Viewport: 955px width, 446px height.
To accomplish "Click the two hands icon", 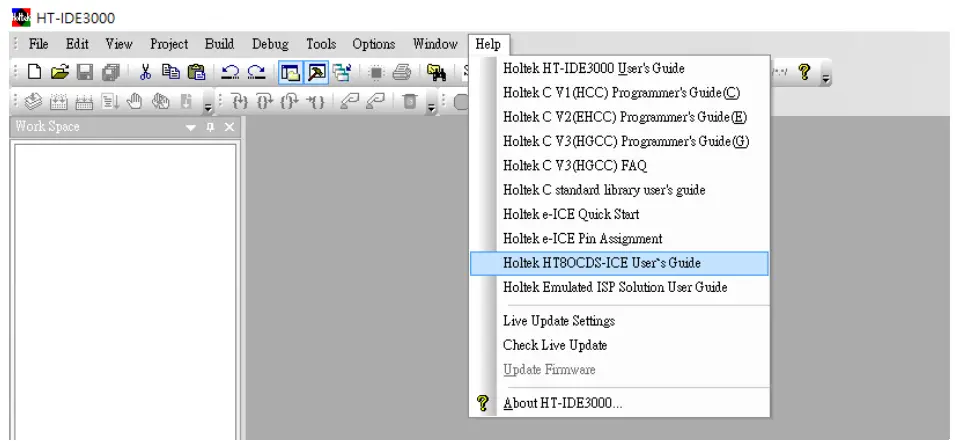I will click(x=161, y=102).
